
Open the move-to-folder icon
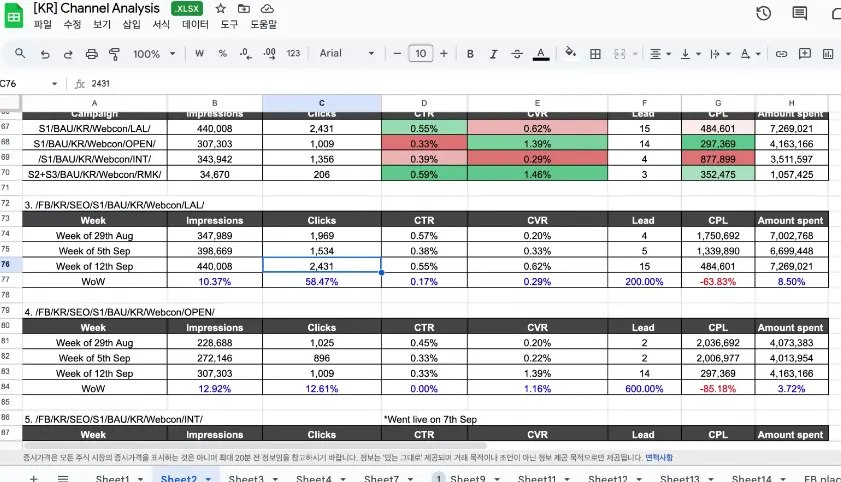(x=244, y=9)
